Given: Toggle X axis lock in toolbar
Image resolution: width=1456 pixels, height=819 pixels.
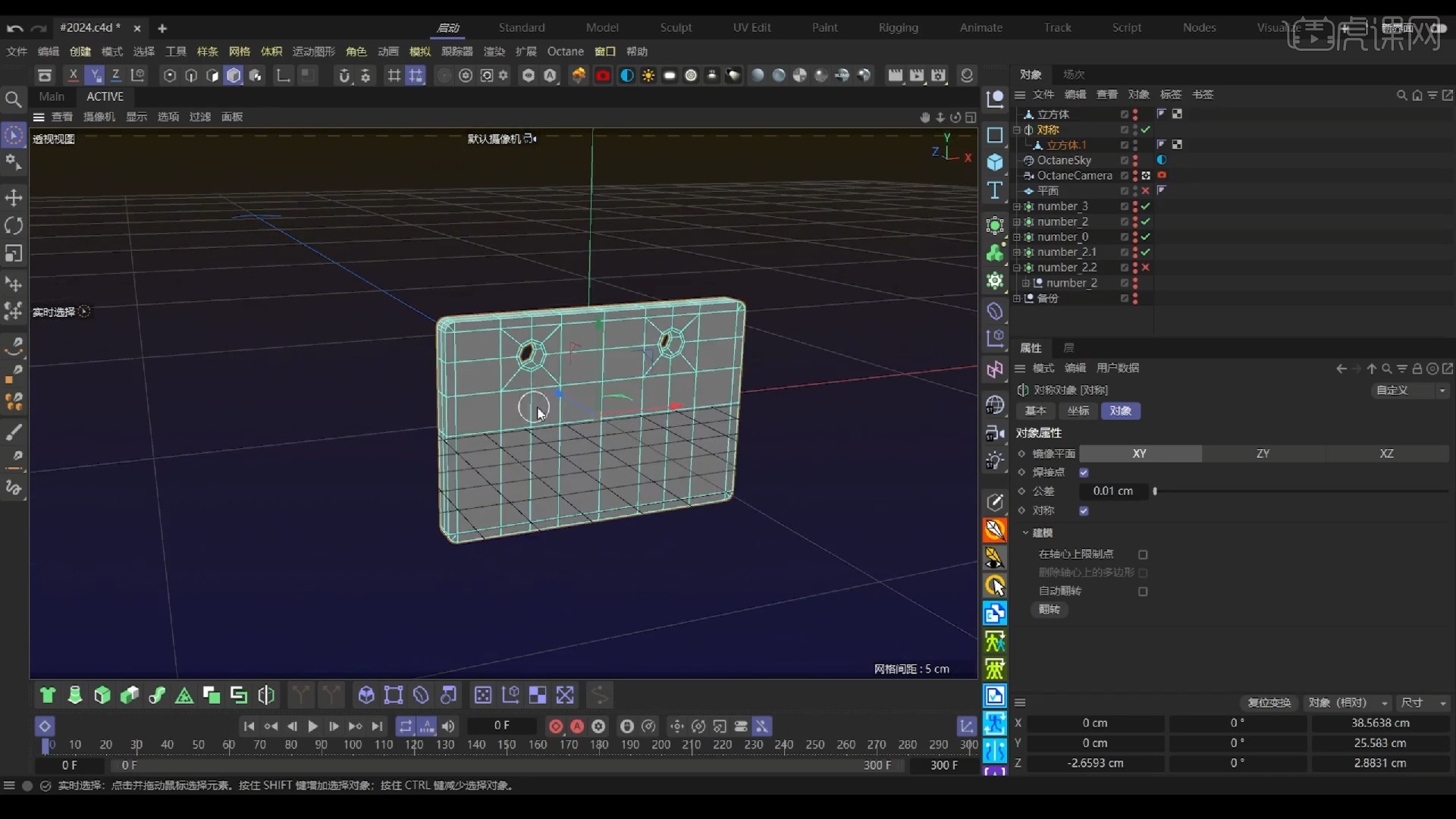Looking at the screenshot, I should [x=73, y=75].
